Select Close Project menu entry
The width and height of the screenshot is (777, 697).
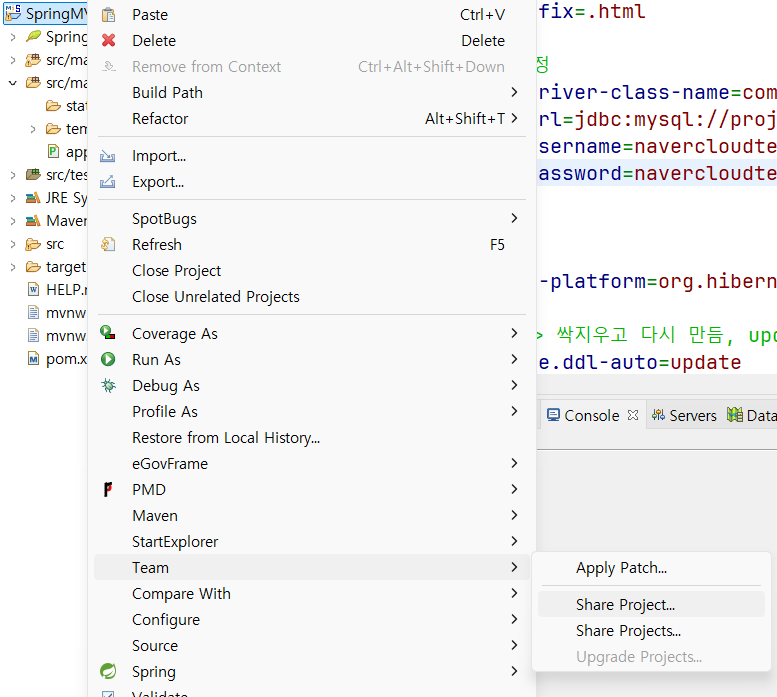coord(312,270)
